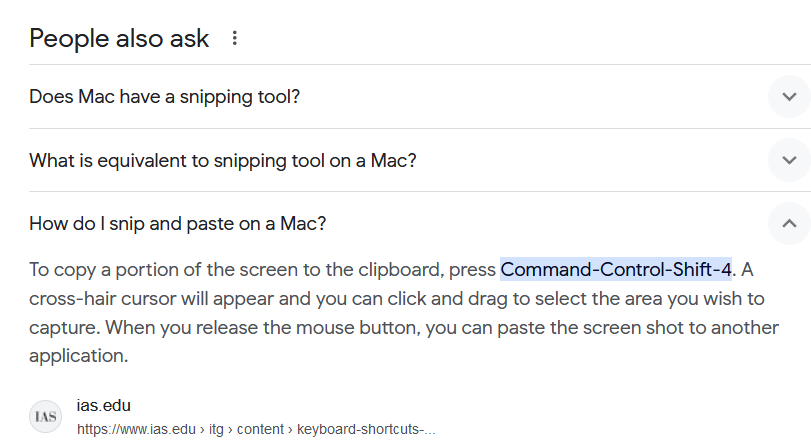Click the IAS site favicon
811x447 pixels.
[x=46, y=416]
